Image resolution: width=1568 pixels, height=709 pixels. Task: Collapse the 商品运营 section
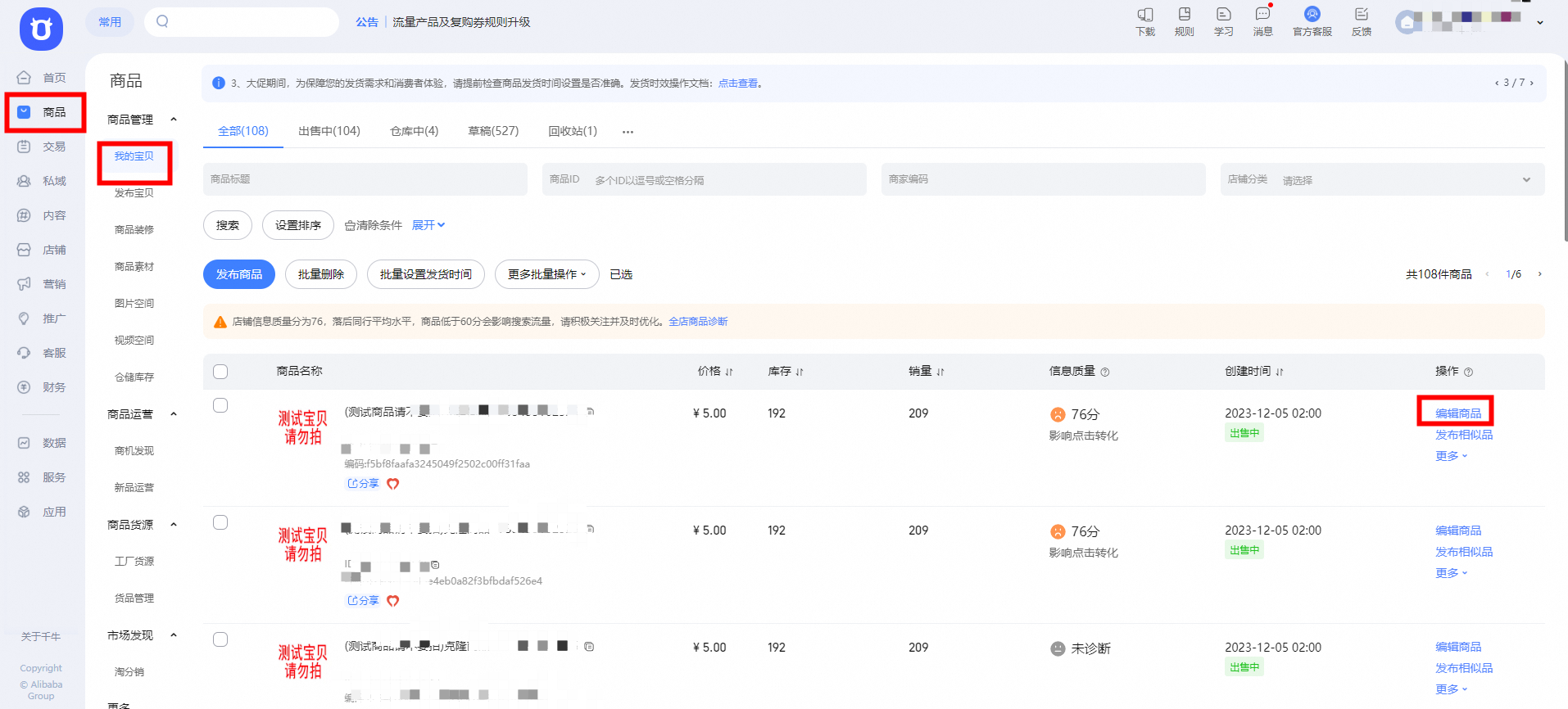174,414
